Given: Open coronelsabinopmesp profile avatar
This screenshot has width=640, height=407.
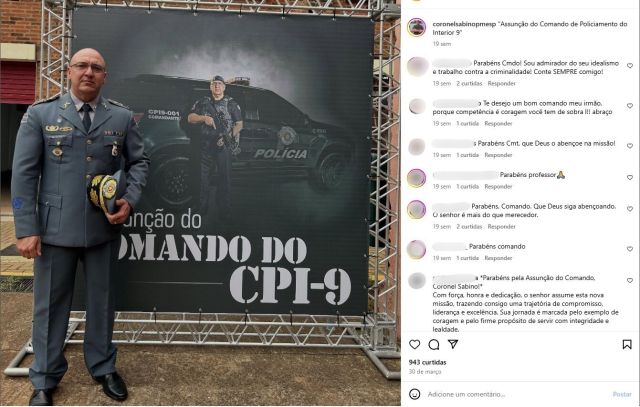Looking at the screenshot, I should point(417,28).
